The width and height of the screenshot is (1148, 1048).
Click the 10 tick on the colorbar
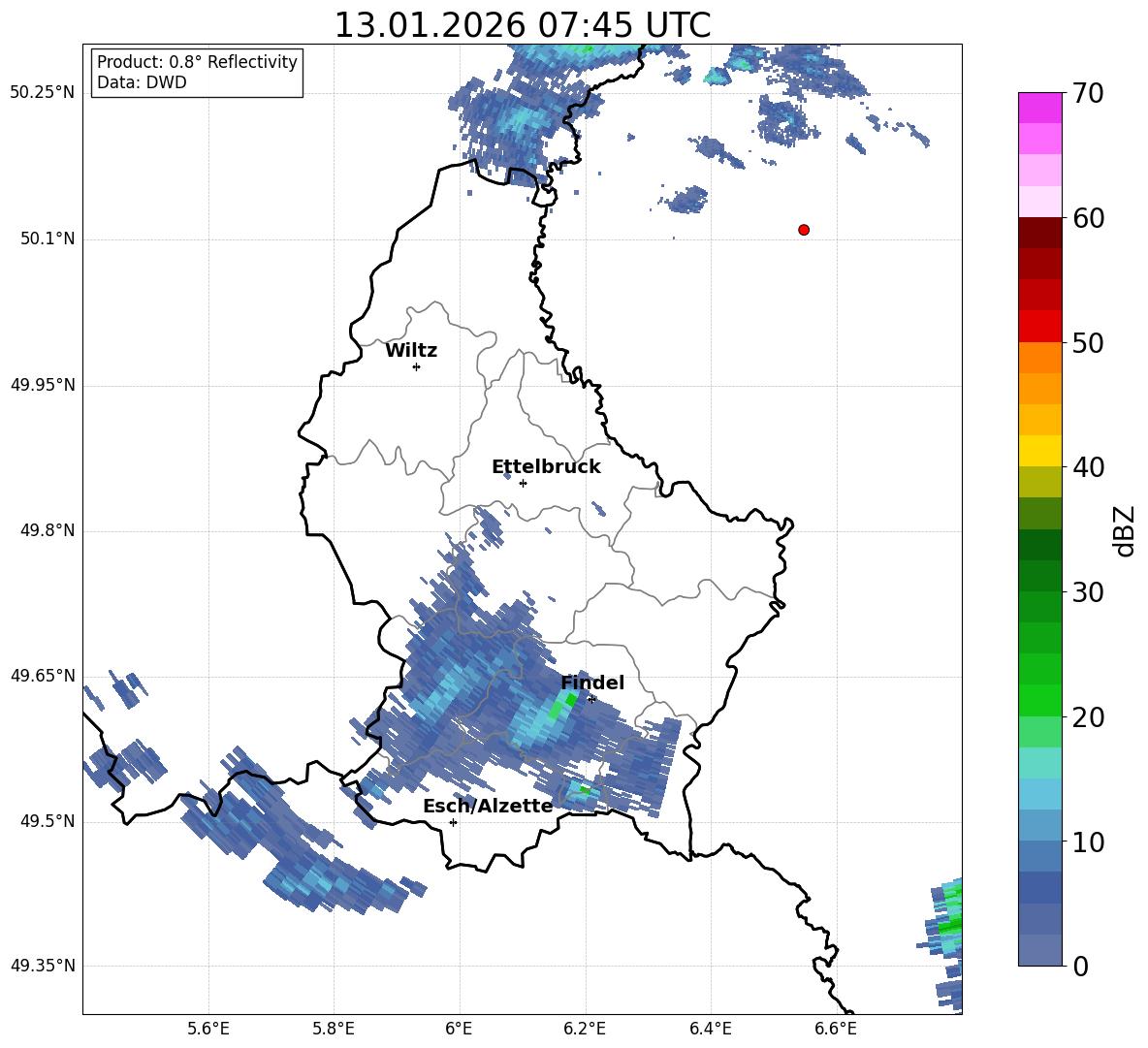tap(1088, 842)
